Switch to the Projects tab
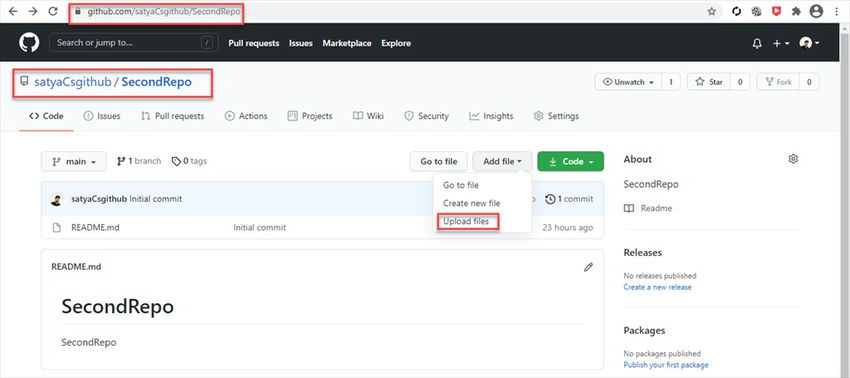This screenshot has height=378, width=850. coord(310,116)
